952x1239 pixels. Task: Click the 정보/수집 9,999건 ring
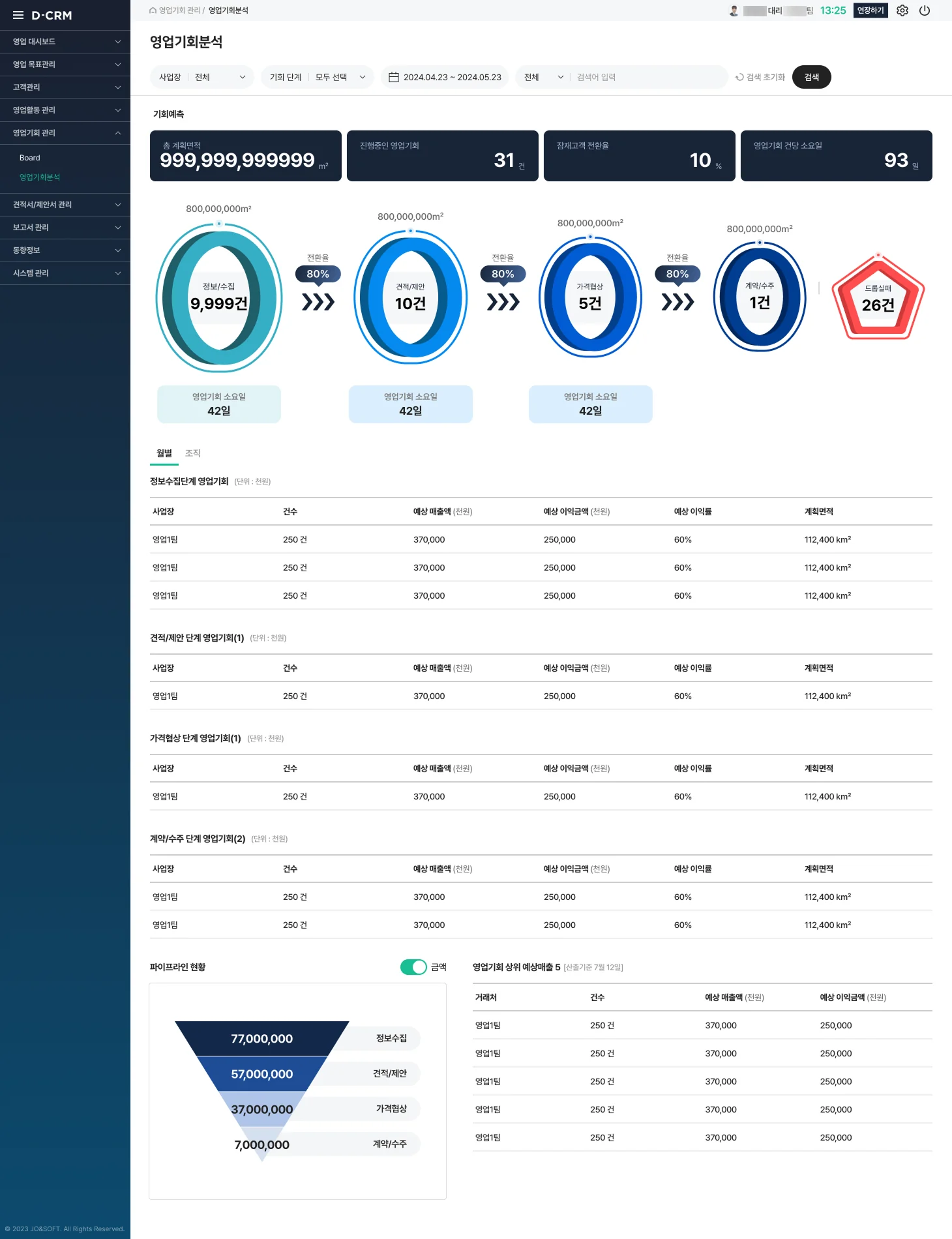219,297
